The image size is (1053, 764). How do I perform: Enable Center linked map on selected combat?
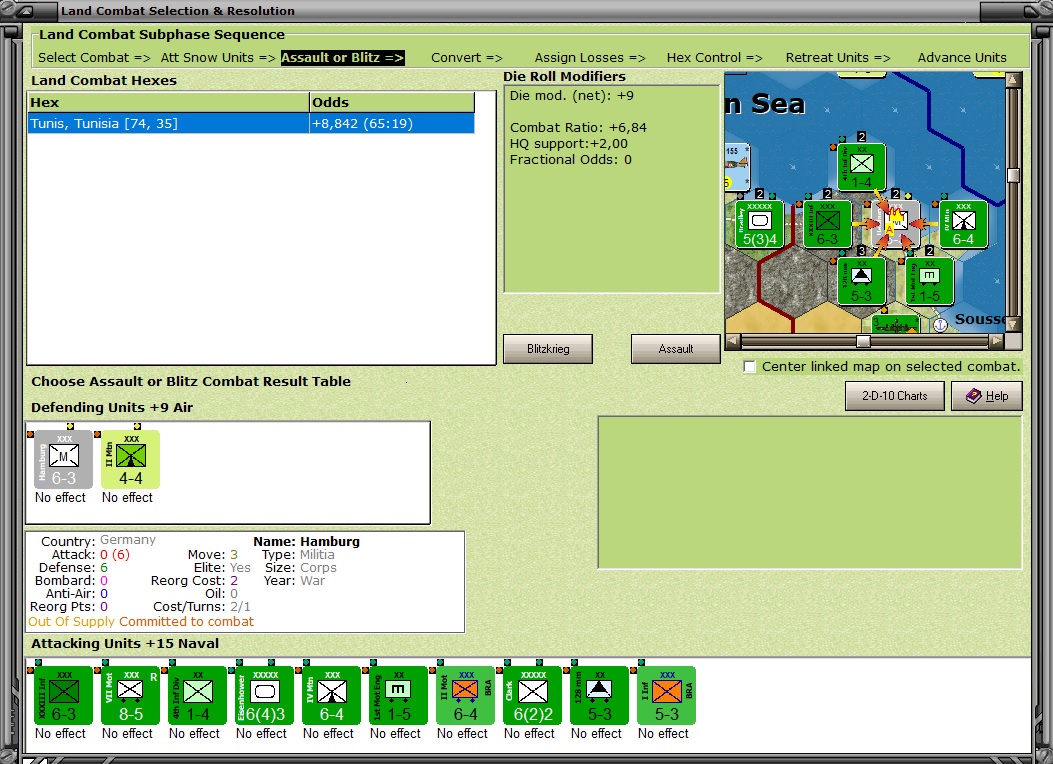click(749, 367)
